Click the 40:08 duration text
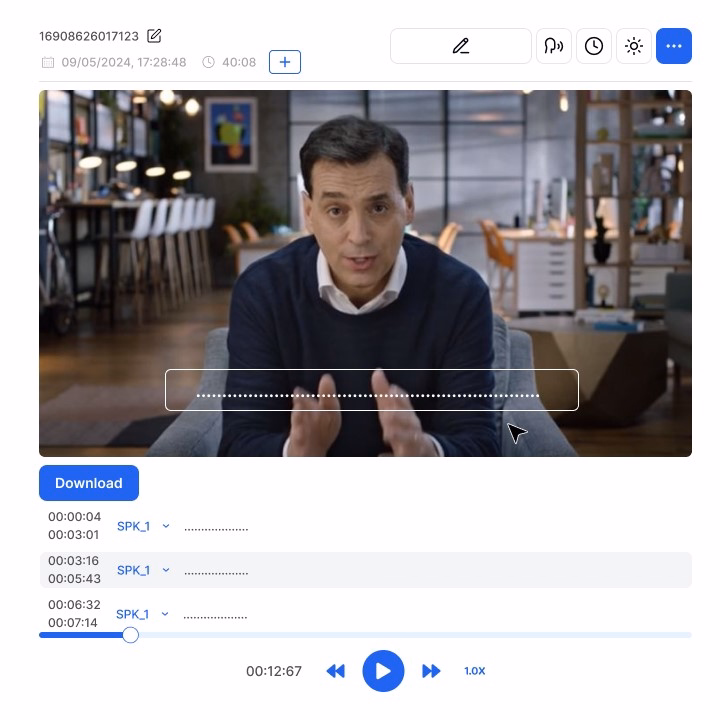The image size is (720, 720). coord(239,62)
